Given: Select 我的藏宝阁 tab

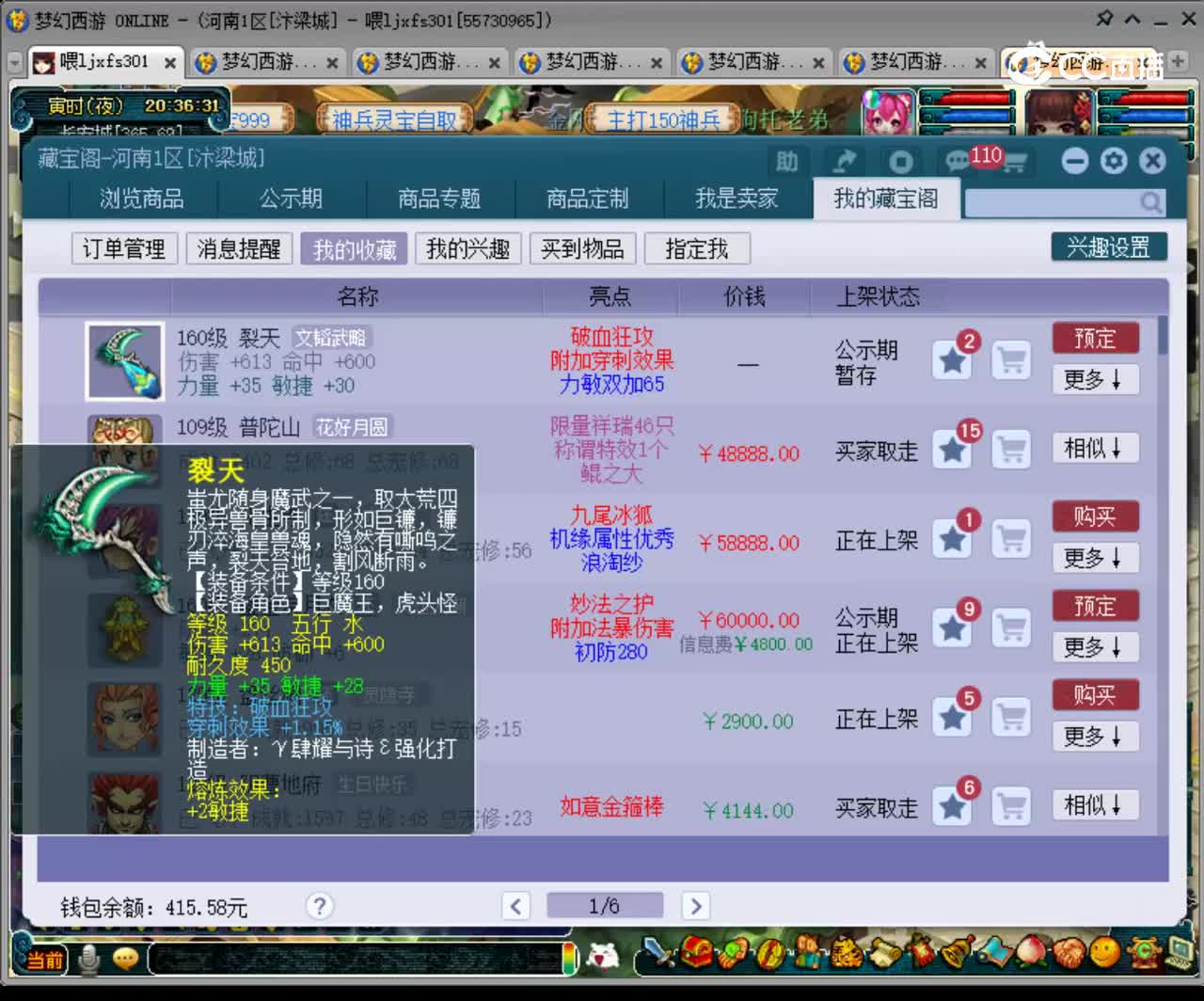Looking at the screenshot, I should (x=886, y=199).
